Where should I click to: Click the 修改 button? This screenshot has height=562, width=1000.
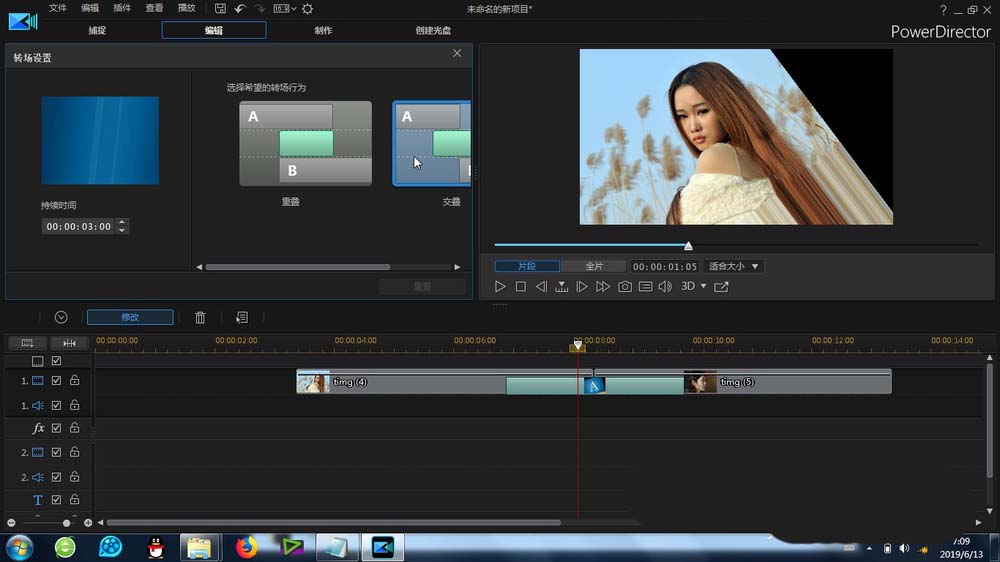pyautogui.click(x=130, y=317)
